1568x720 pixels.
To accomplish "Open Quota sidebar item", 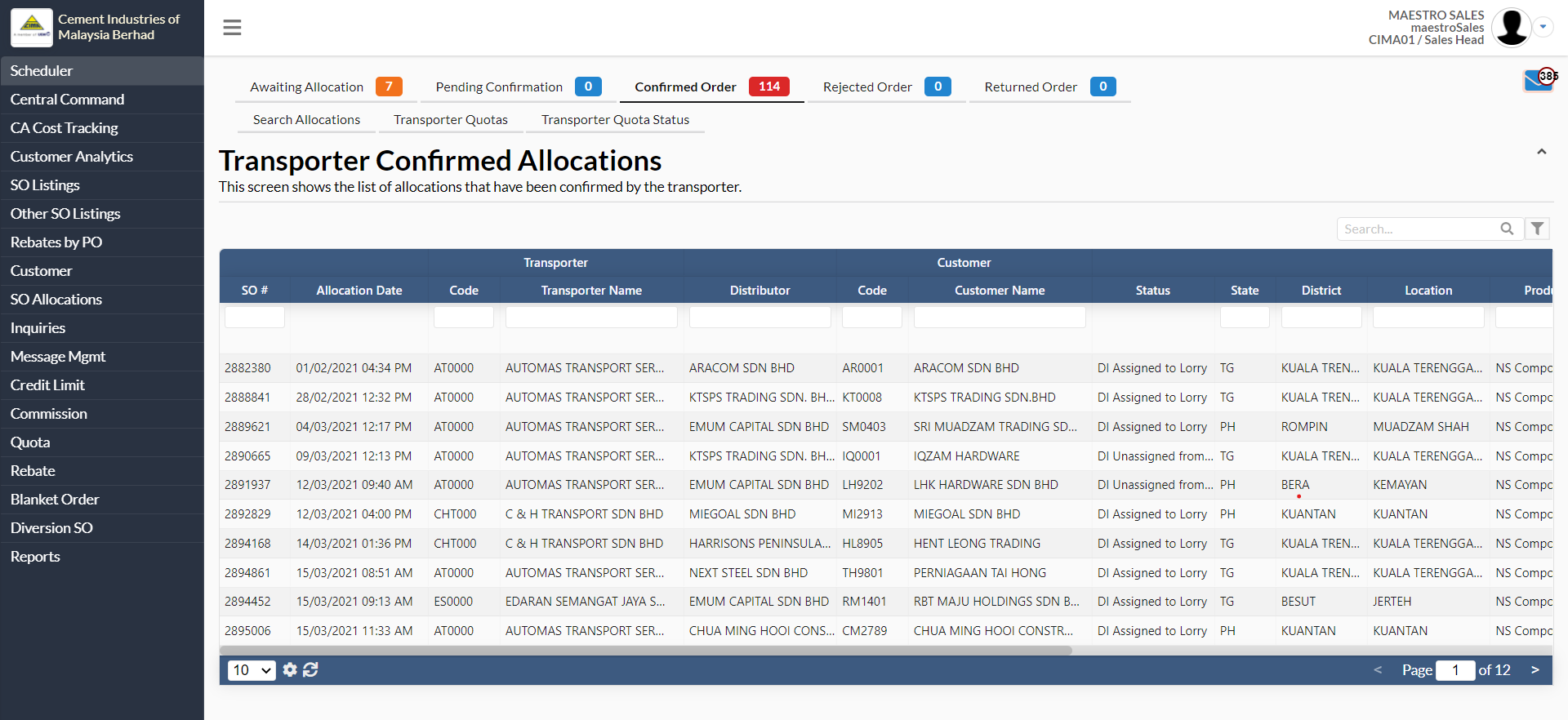I will [x=102, y=442].
